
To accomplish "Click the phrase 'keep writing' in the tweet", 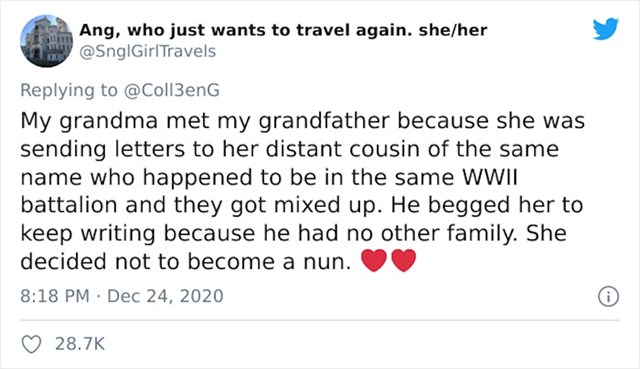I will 88,234.
